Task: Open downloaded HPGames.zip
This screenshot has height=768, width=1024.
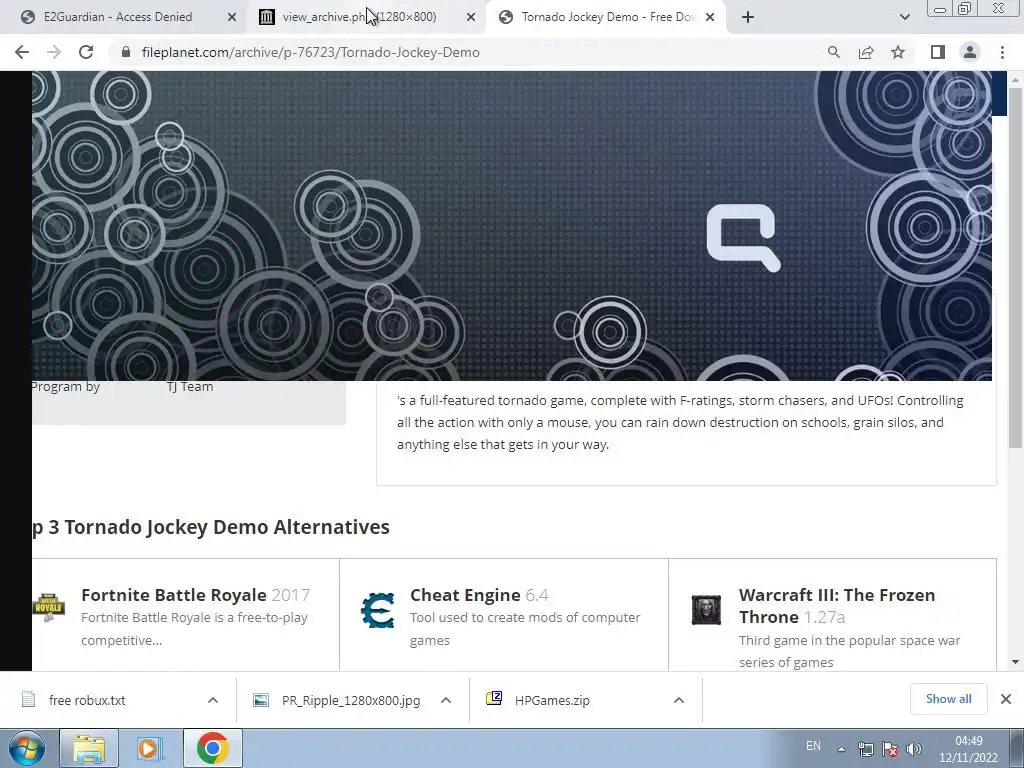Action: point(552,700)
